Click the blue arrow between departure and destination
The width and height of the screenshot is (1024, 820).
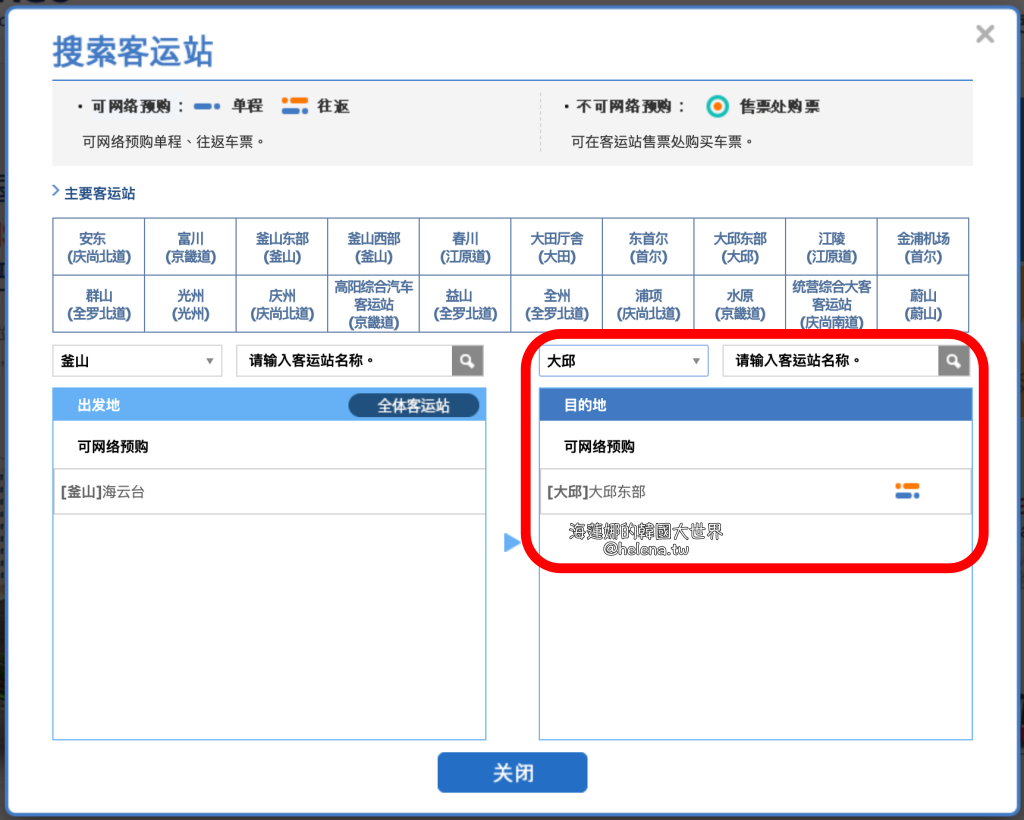pyautogui.click(x=512, y=543)
